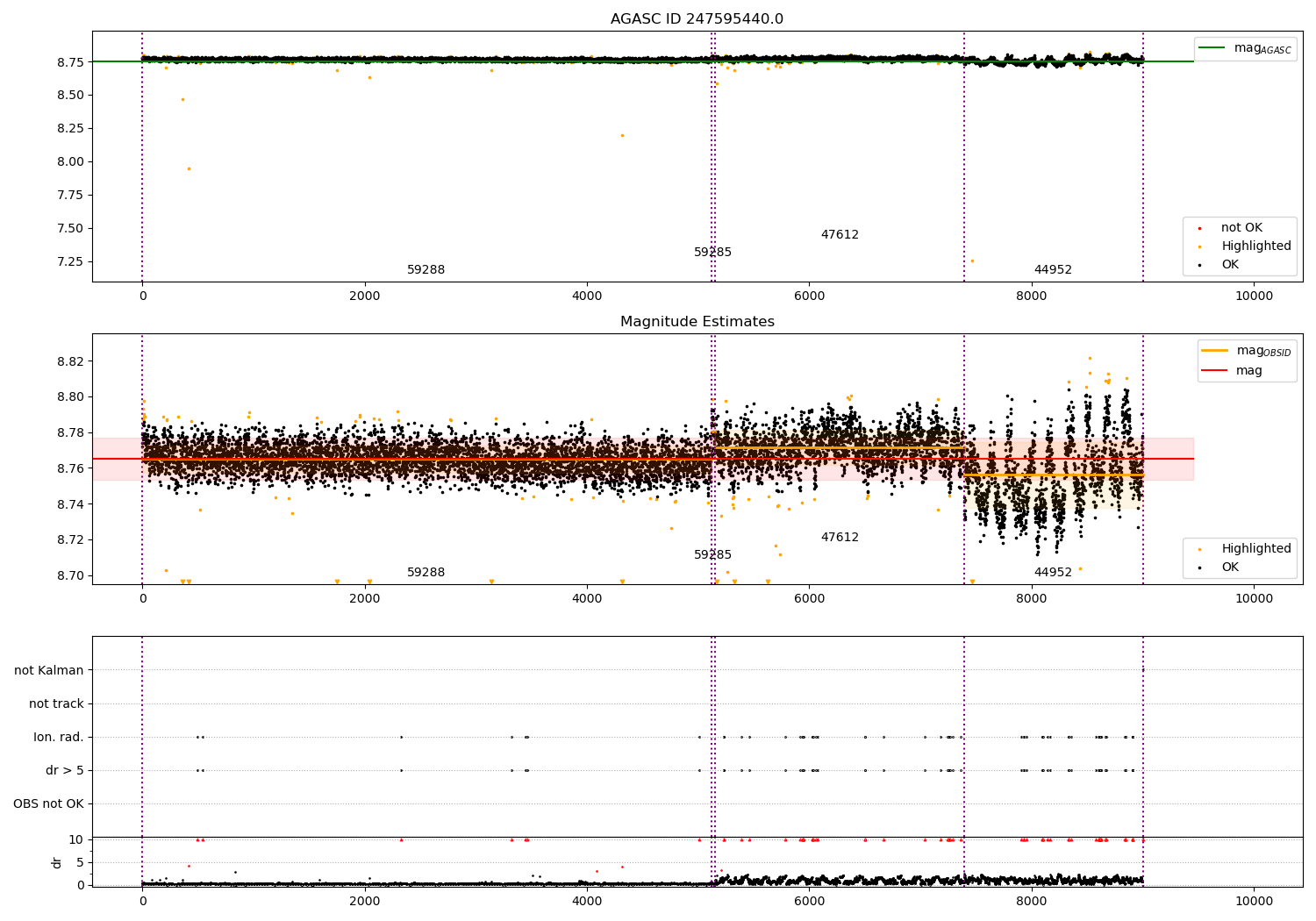The width and height of the screenshot is (1316, 921).
Task: Click the dr axis tick label 10
Action: pos(76,839)
